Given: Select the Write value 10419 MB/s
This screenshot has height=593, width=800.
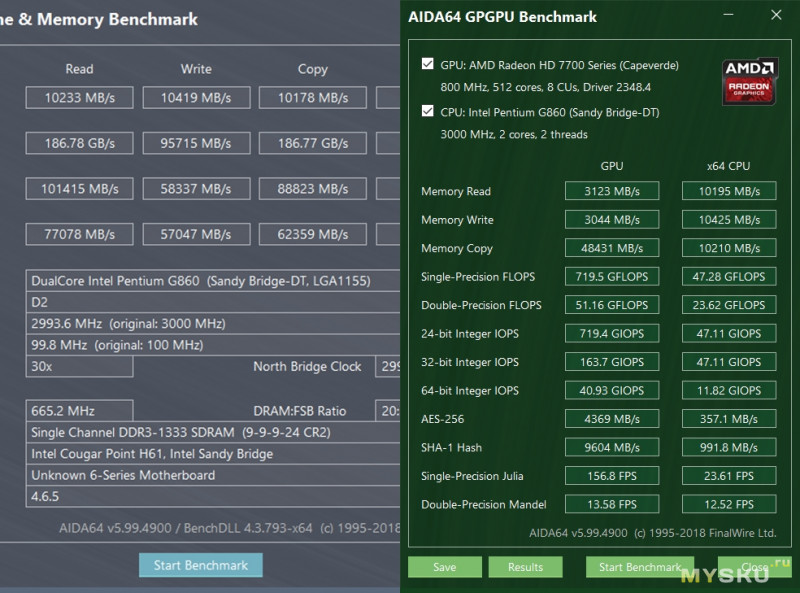Looking at the screenshot, I should 196,97.
